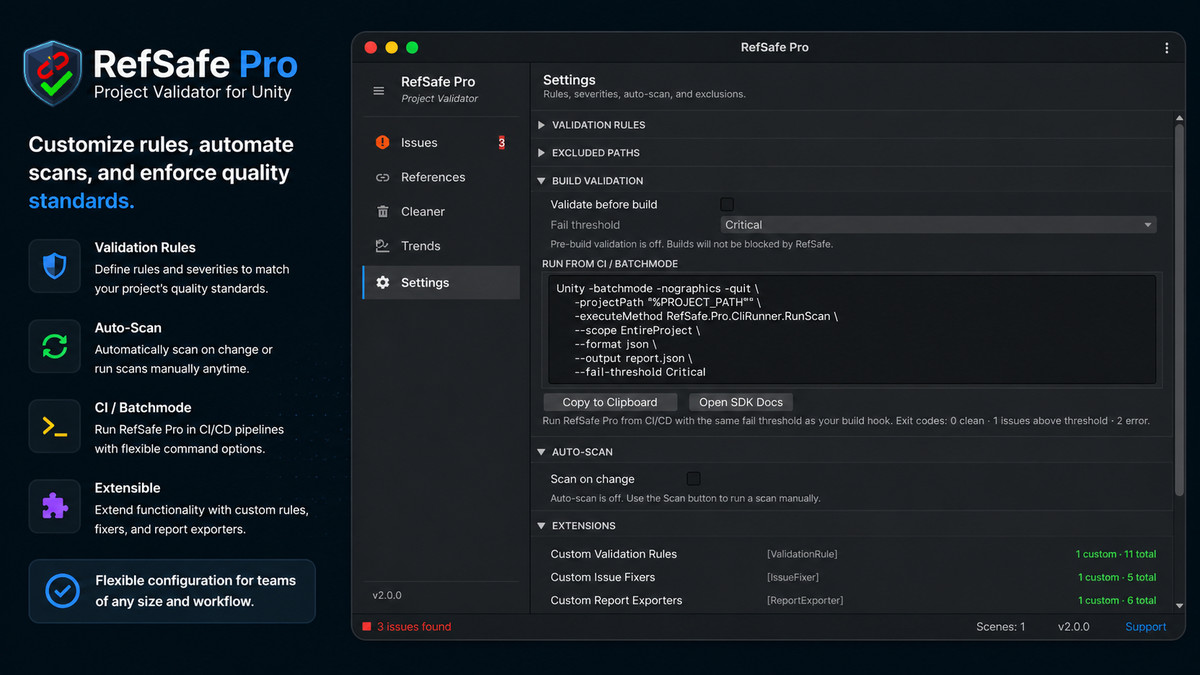Click the '1 custom · 11 total' value
The height and width of the screenshot is (675, 1200).
tap(1116, 554)
